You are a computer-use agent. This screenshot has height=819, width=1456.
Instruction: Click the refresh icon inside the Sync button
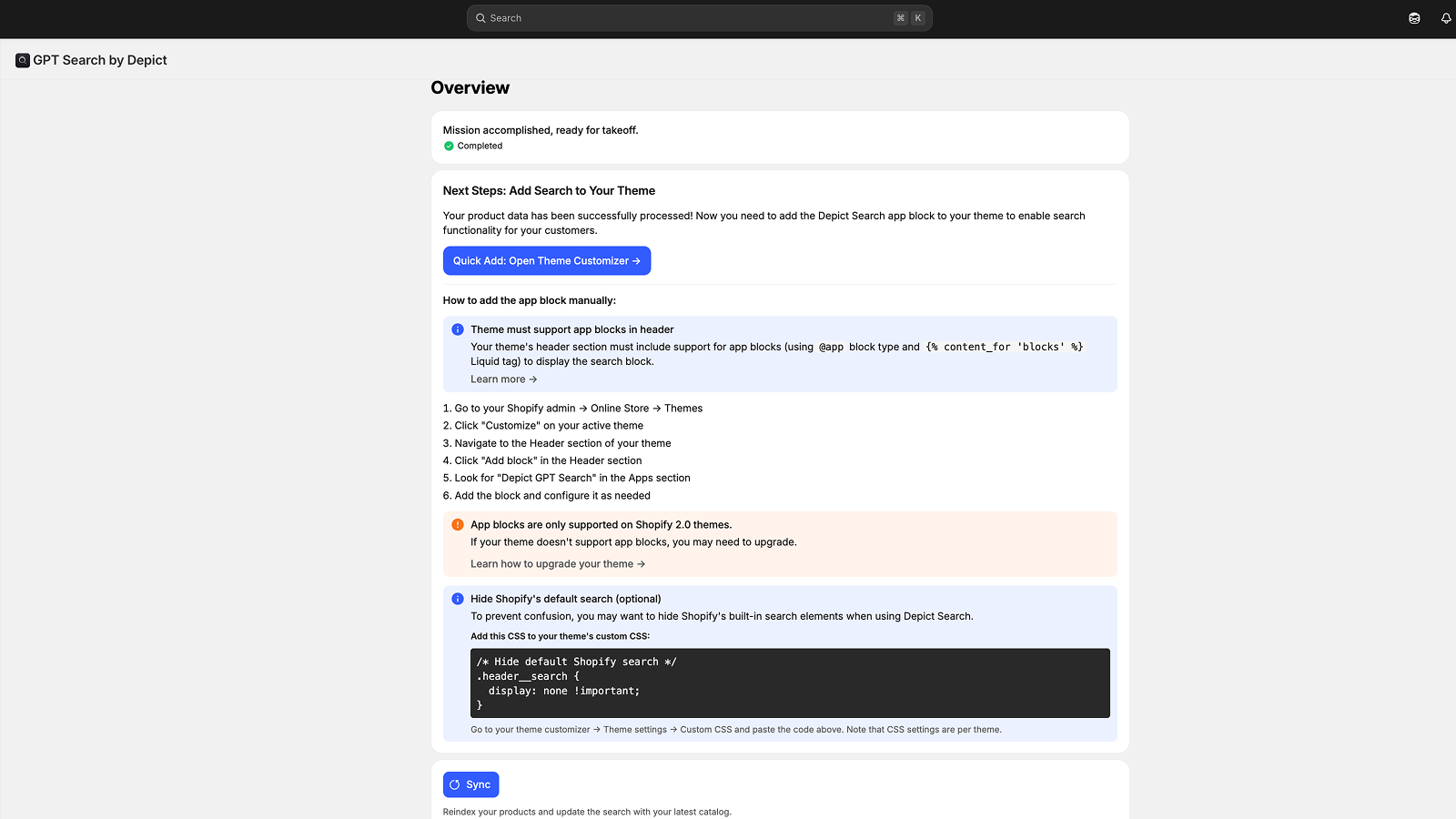tap(454, 784)
